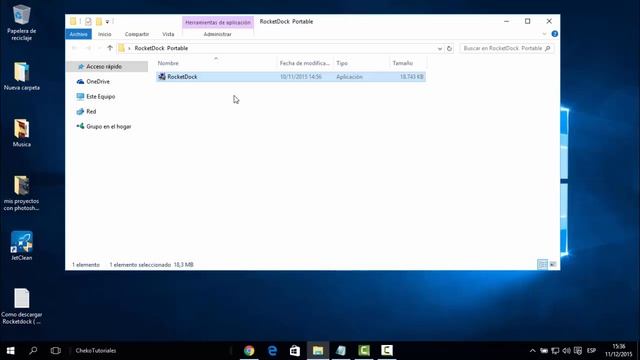
Task: Open the Administrar ribbon tab
Action: [x=218, y=34]
